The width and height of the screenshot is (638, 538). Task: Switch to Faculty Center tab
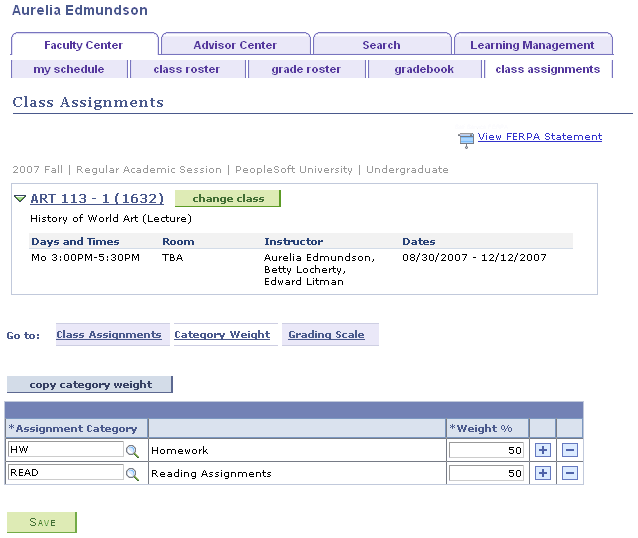pos(84,45)
